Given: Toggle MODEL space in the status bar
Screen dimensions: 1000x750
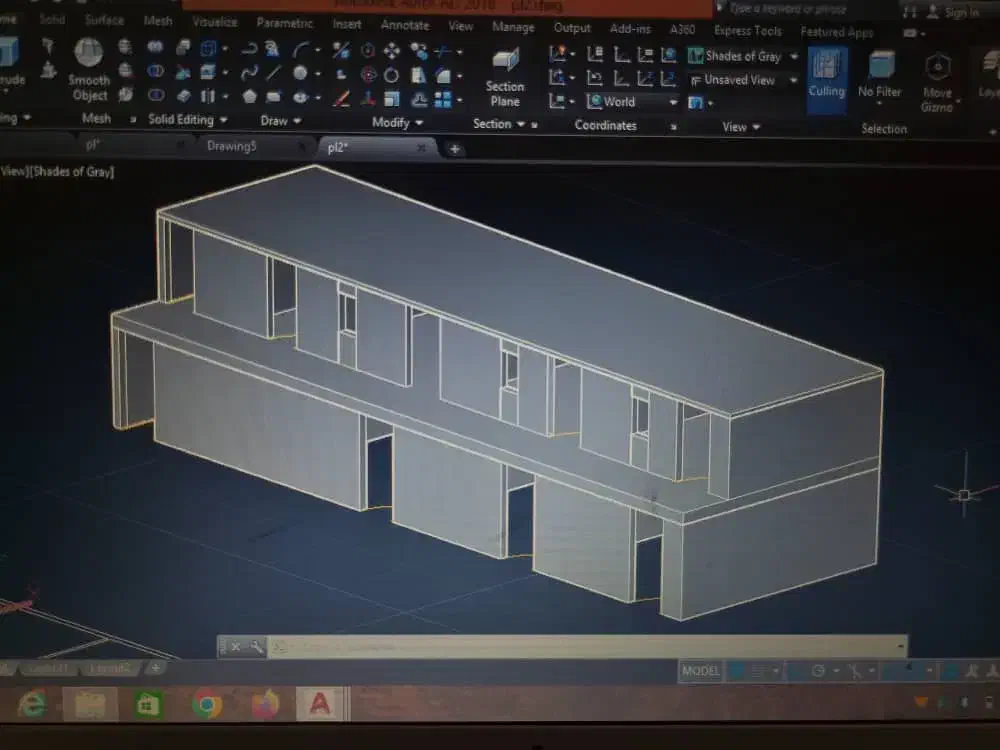Looking at the screenshot, I should (x=700, y=671).
